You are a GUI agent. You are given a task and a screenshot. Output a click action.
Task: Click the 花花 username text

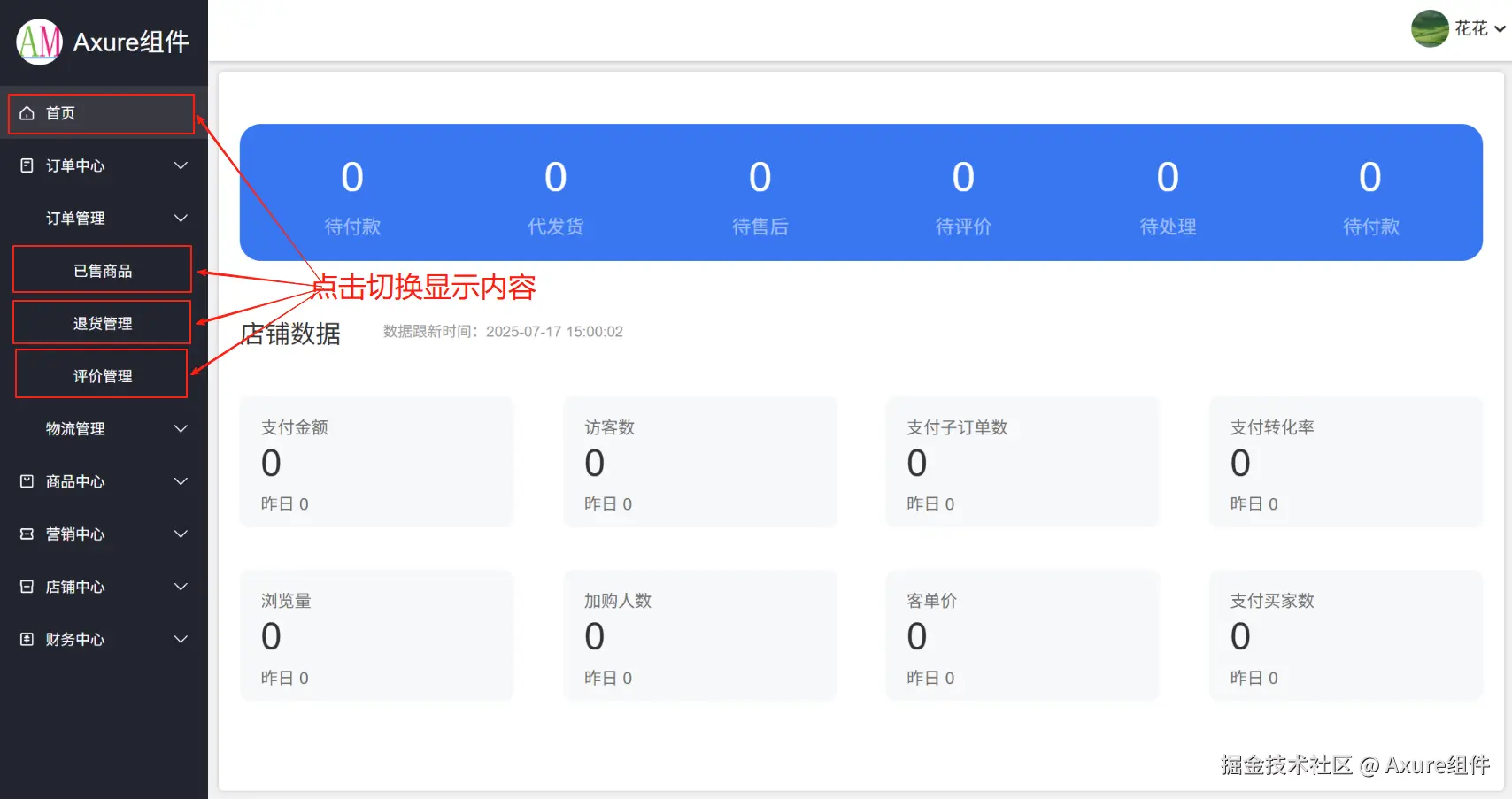(x=1471, y=28)
